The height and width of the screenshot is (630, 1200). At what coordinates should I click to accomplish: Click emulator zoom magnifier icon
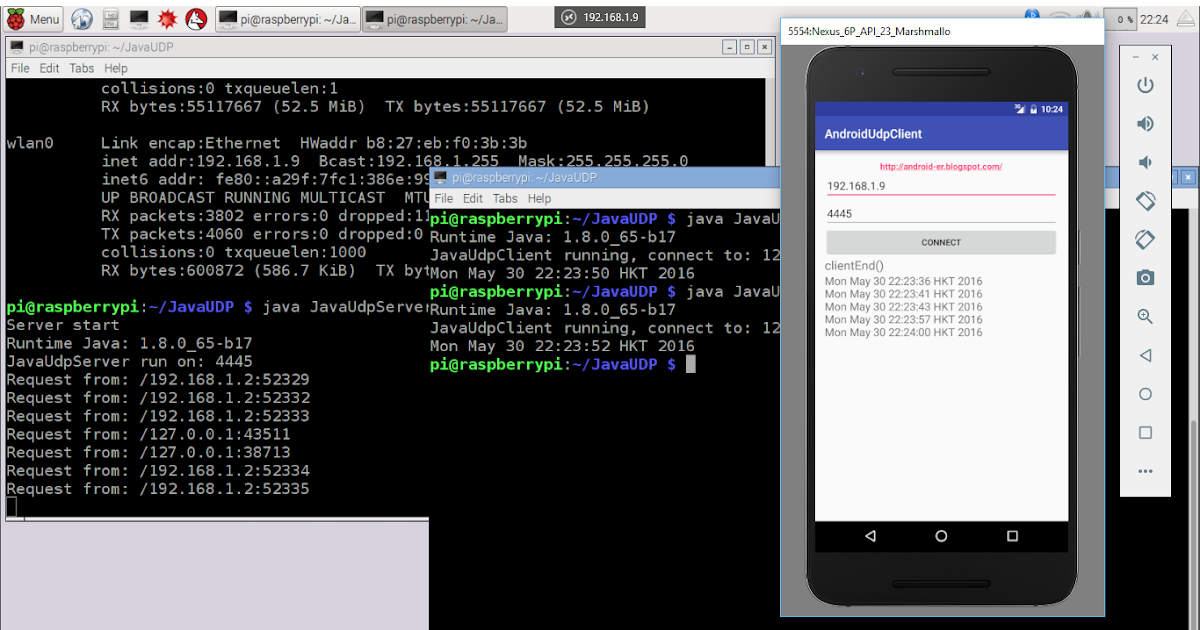click(1145, 316)
